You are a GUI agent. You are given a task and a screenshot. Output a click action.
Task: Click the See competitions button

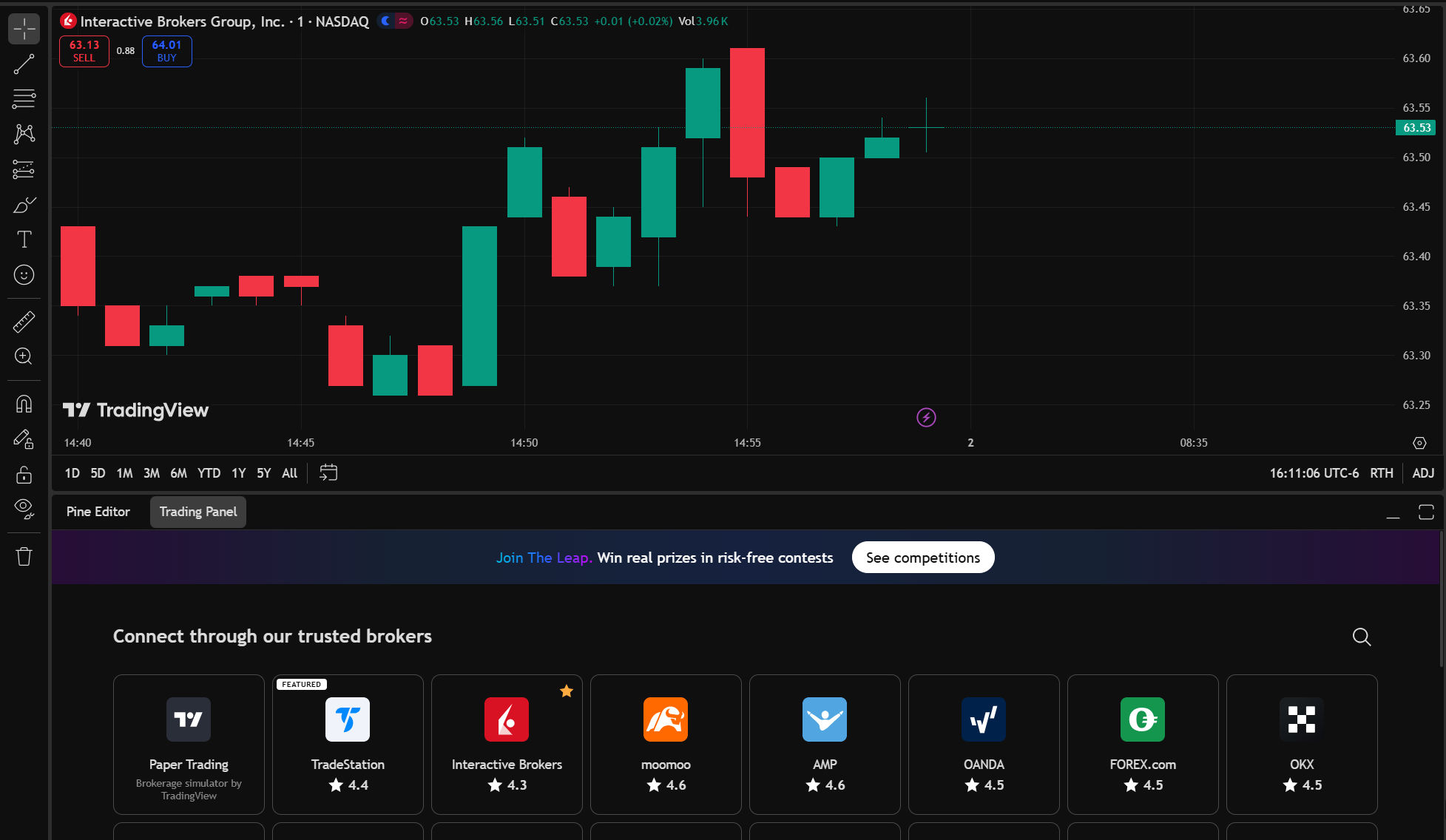(x=923, y=558)
